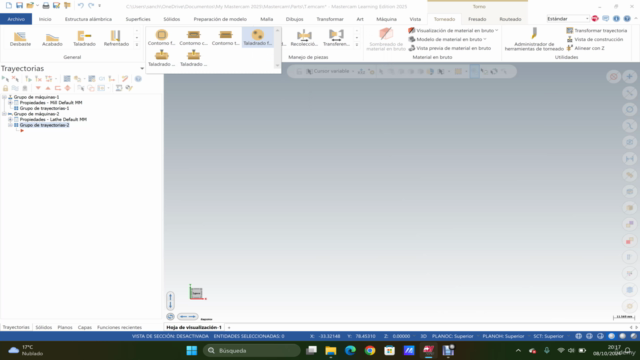Expand the milling toolpath gallery scroll arrow
This screenshot has height=360, width=640.
(x=278, y=65)
